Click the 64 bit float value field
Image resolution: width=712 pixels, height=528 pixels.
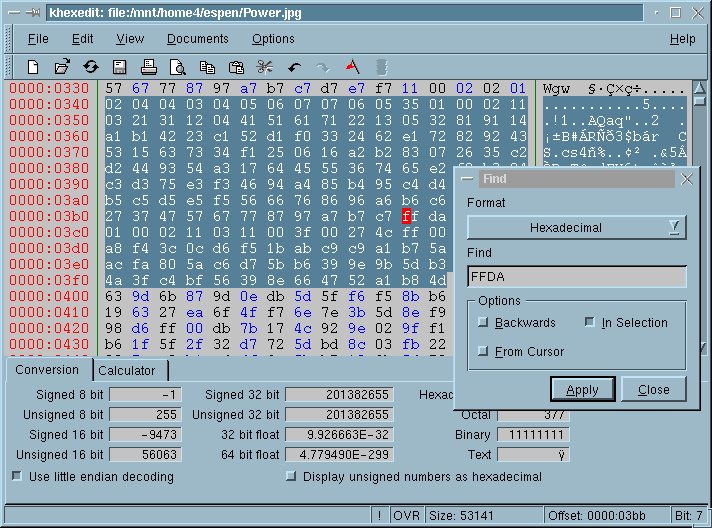point(339,454)
